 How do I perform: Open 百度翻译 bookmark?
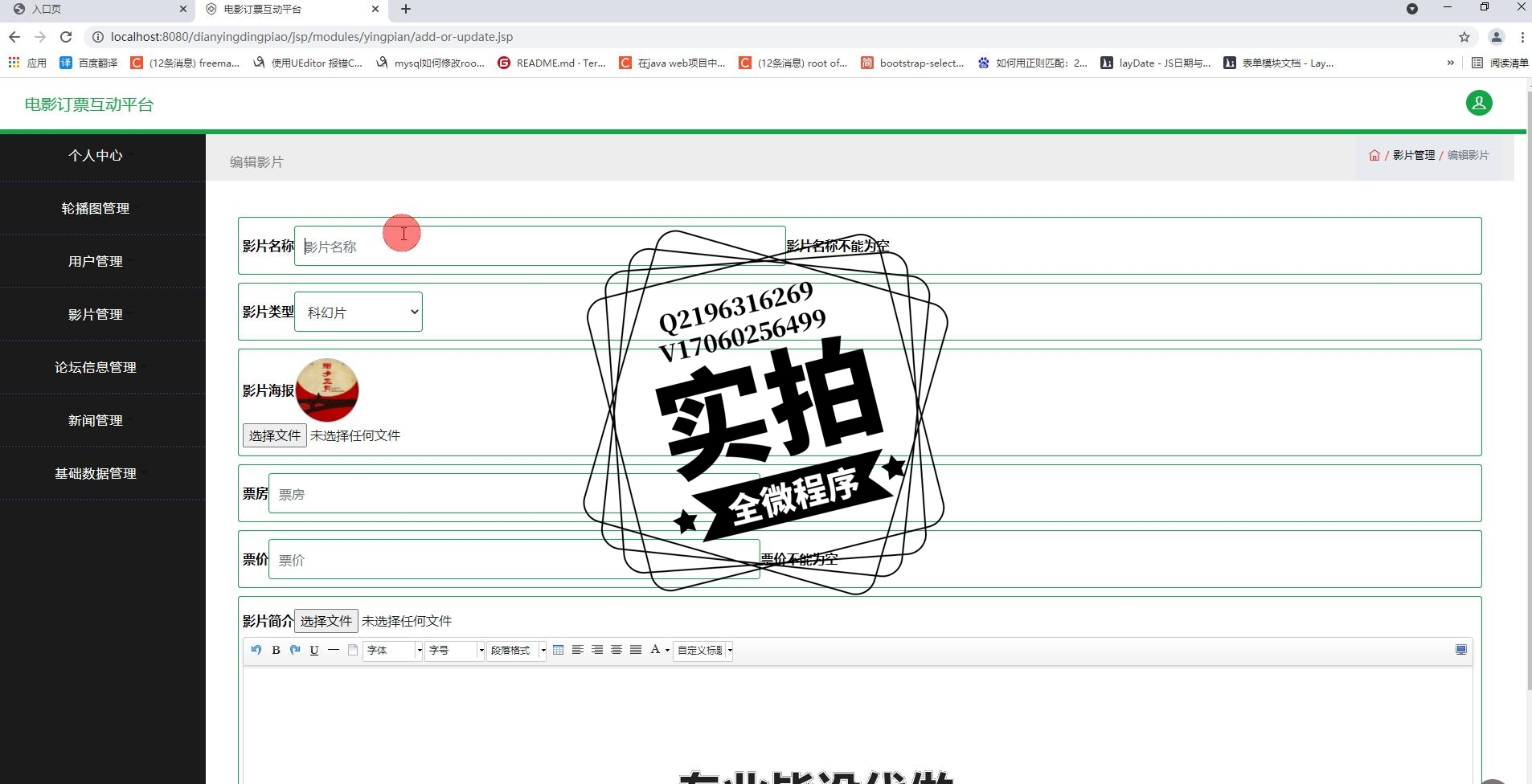pos(88,63)
